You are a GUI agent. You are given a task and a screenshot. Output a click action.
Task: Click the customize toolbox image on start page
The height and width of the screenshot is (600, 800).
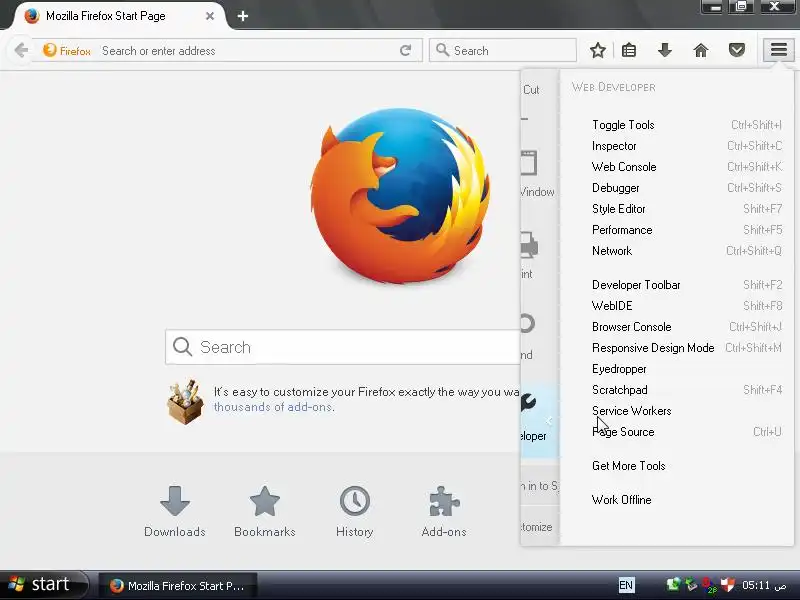(185, 402)
